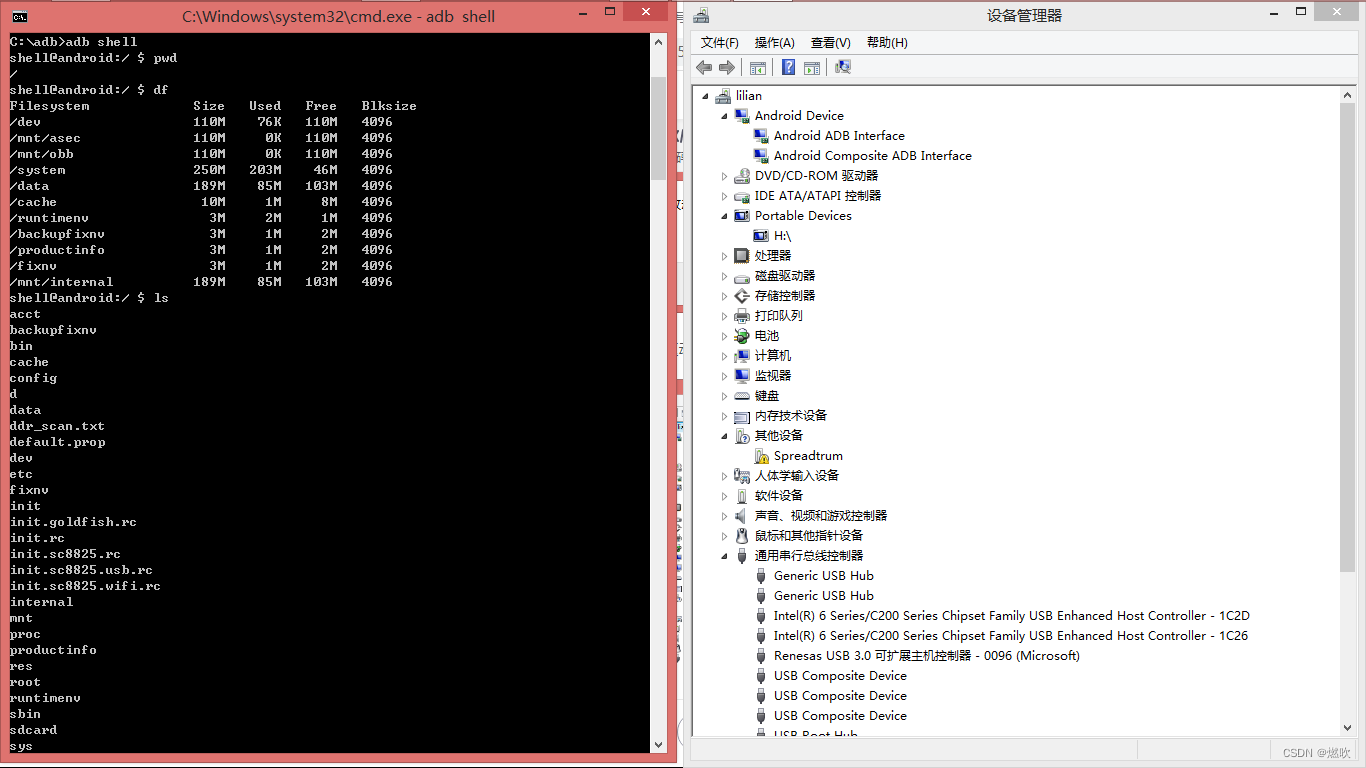Expand the DVD/CD-ROM 驱动器 category
1366x768 pixels.
tap(725, 176)
